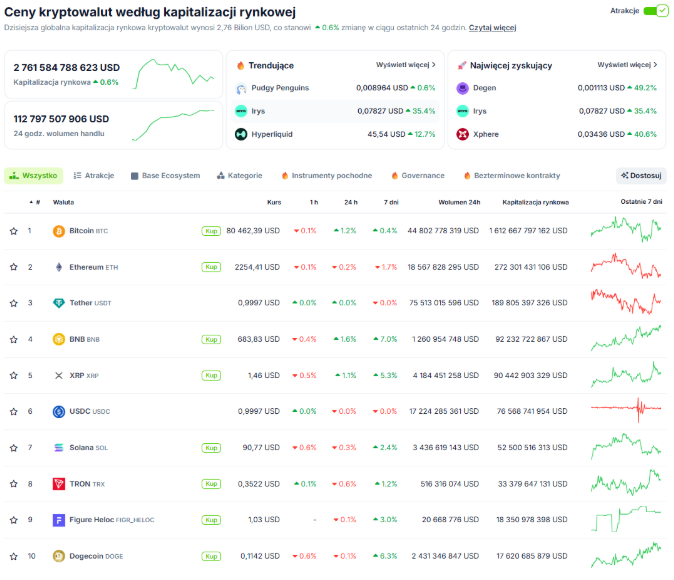This screenshot has width=674, height=580.
Task: Mark Solana as favorite with star
Action: [x=14, y=448]
